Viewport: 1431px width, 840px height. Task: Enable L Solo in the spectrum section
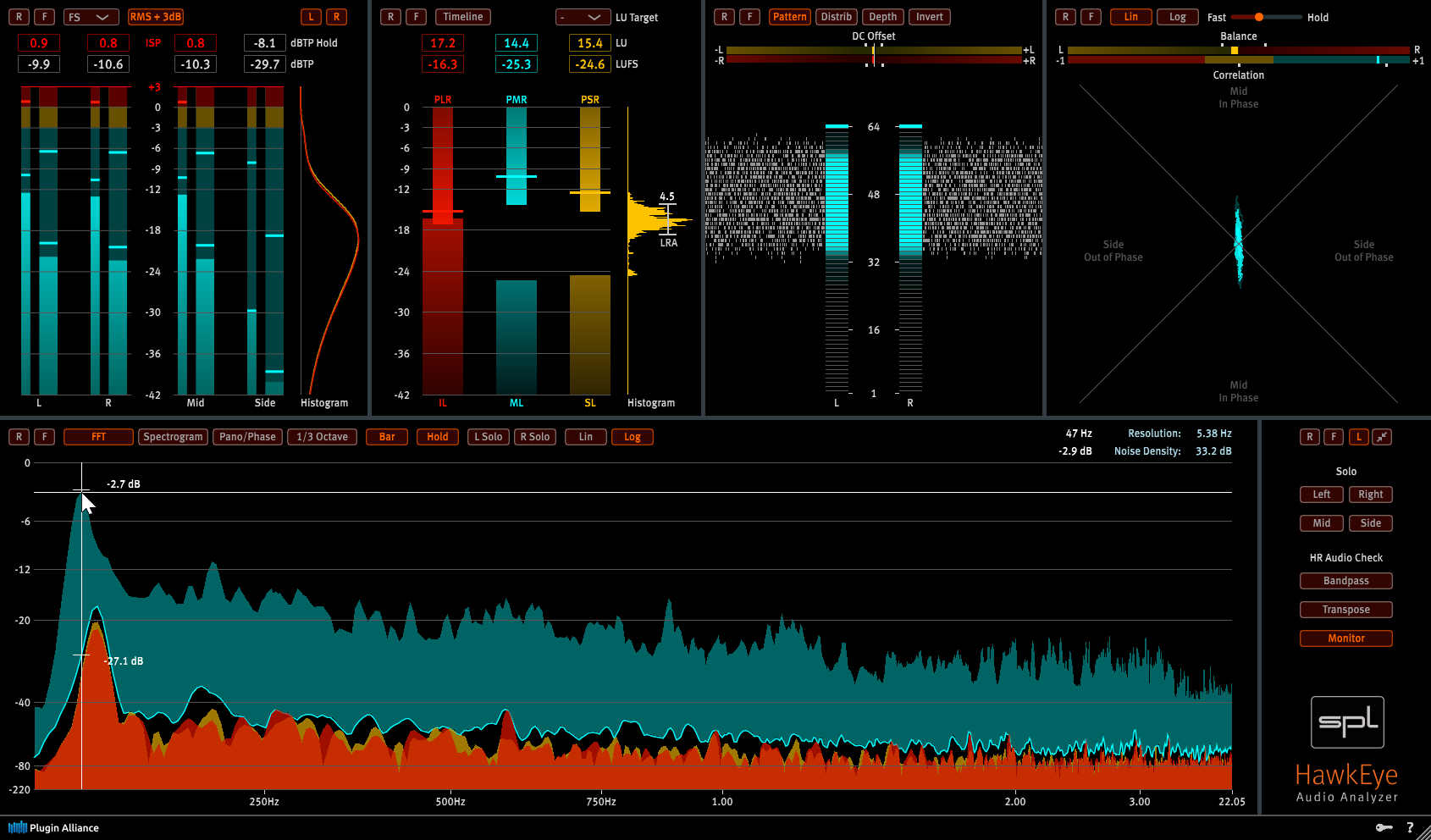(x=488, y=437)
